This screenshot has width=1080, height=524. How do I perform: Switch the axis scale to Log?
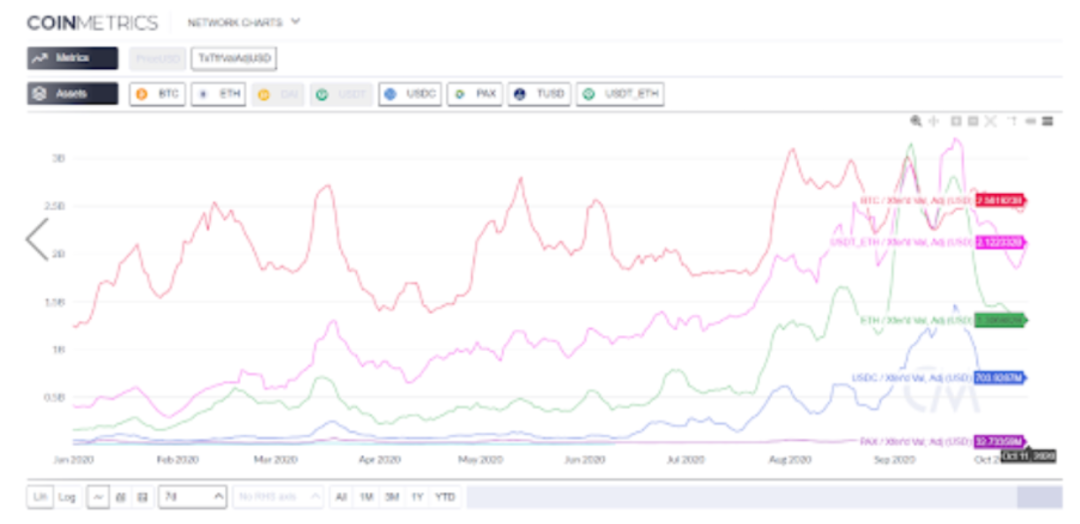(67, 496)
